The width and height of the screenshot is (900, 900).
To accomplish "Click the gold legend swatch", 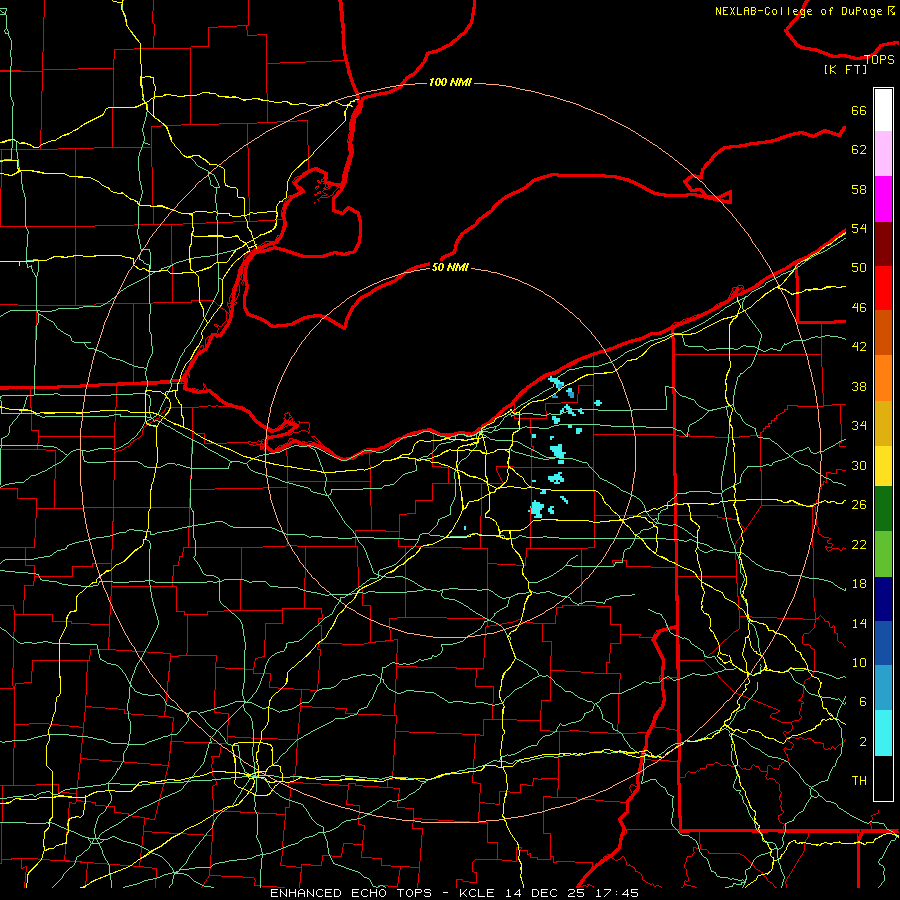I will pyautogui.click(x=883, y=423).
